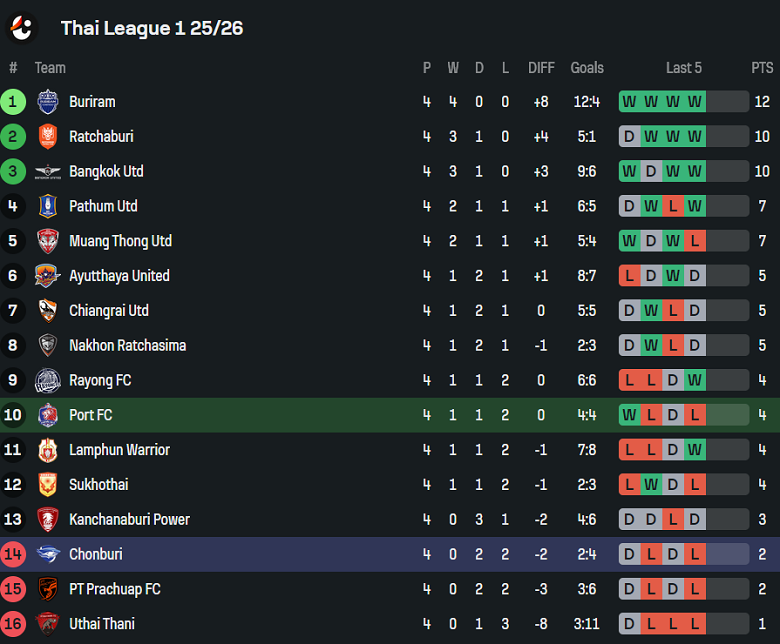Viewport: 780px width, 644px height.
Task: Click Rayong FC's Last 5 form bar
Action: pos(683,380)
